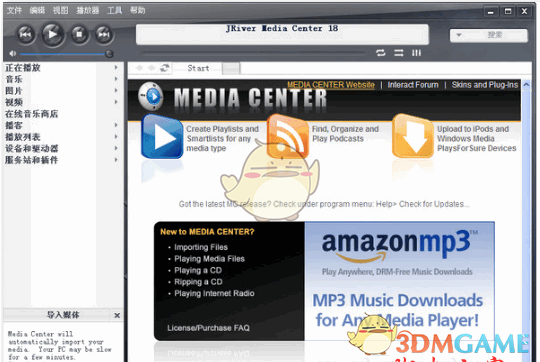This screenshot has height=362, width=540.
Task: Open the 帮助 menu
Action: pyautogui.click(x=137, y=10)
